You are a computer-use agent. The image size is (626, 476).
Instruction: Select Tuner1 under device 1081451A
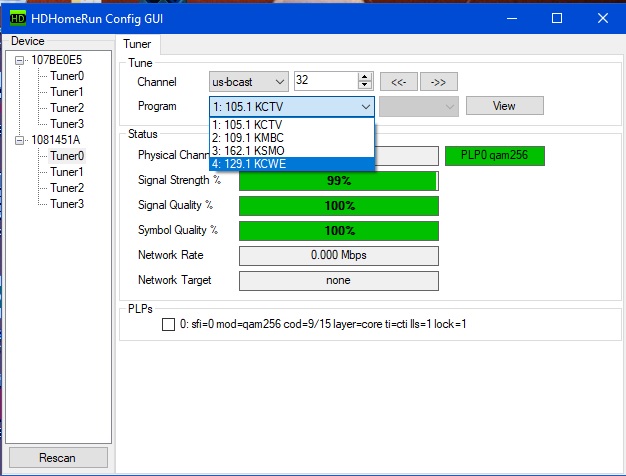67,172
